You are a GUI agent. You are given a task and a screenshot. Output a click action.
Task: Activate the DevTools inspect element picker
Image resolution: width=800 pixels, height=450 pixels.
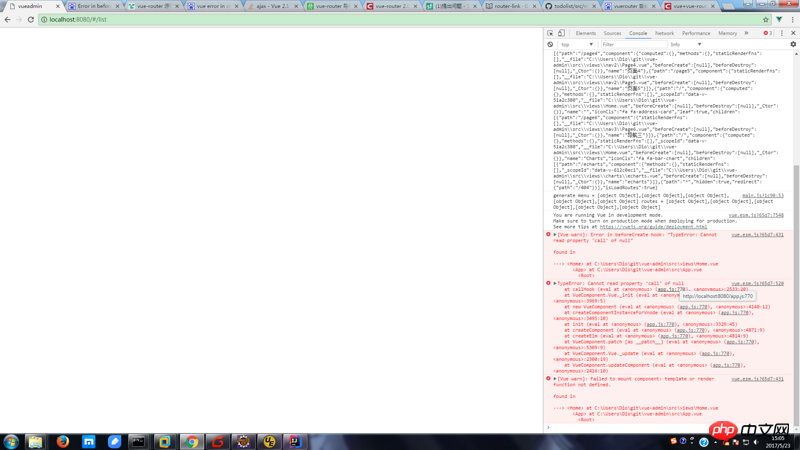pos(550,33)
